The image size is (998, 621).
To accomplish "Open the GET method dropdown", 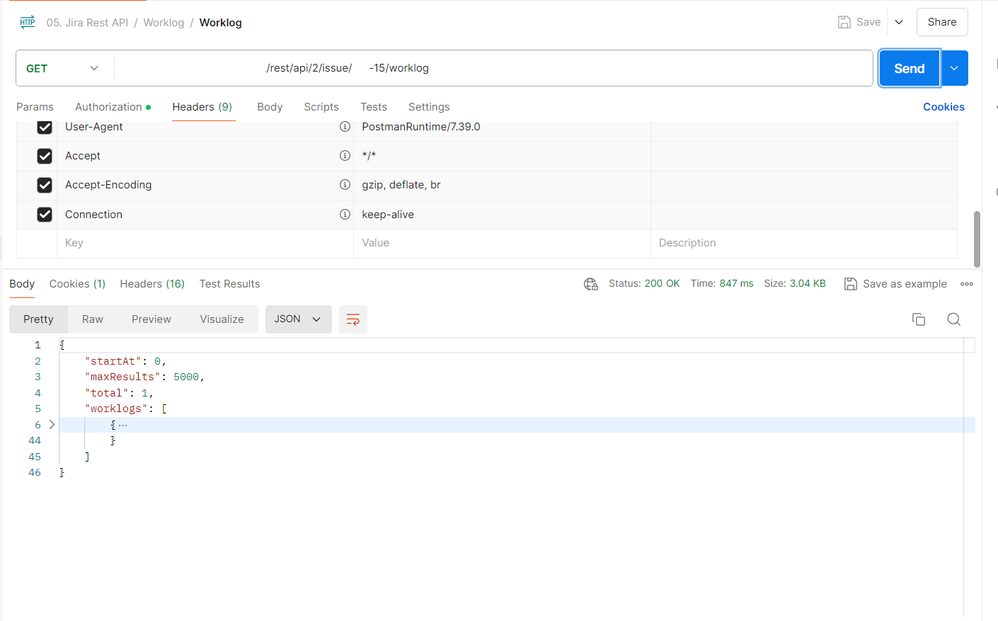I will (63, 67).
